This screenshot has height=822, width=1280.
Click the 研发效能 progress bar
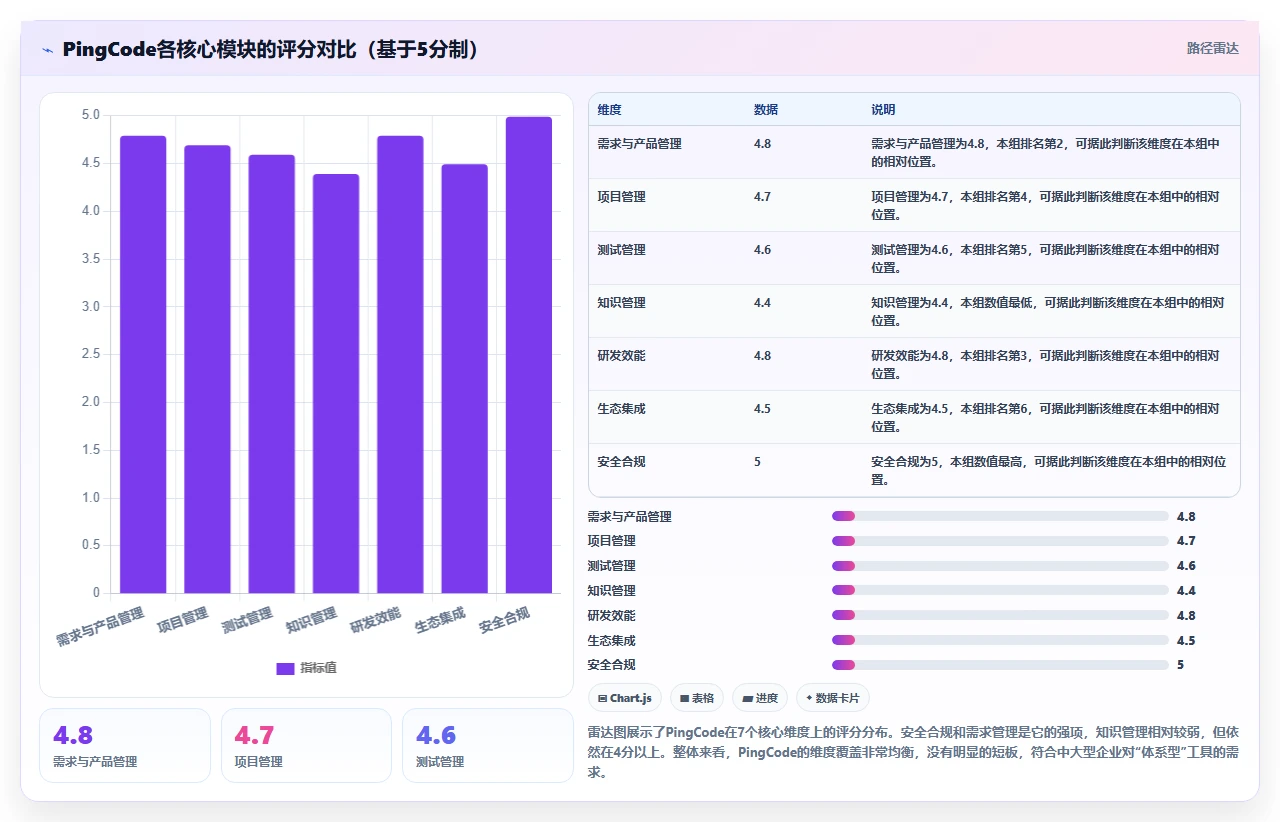[1000, 616]
